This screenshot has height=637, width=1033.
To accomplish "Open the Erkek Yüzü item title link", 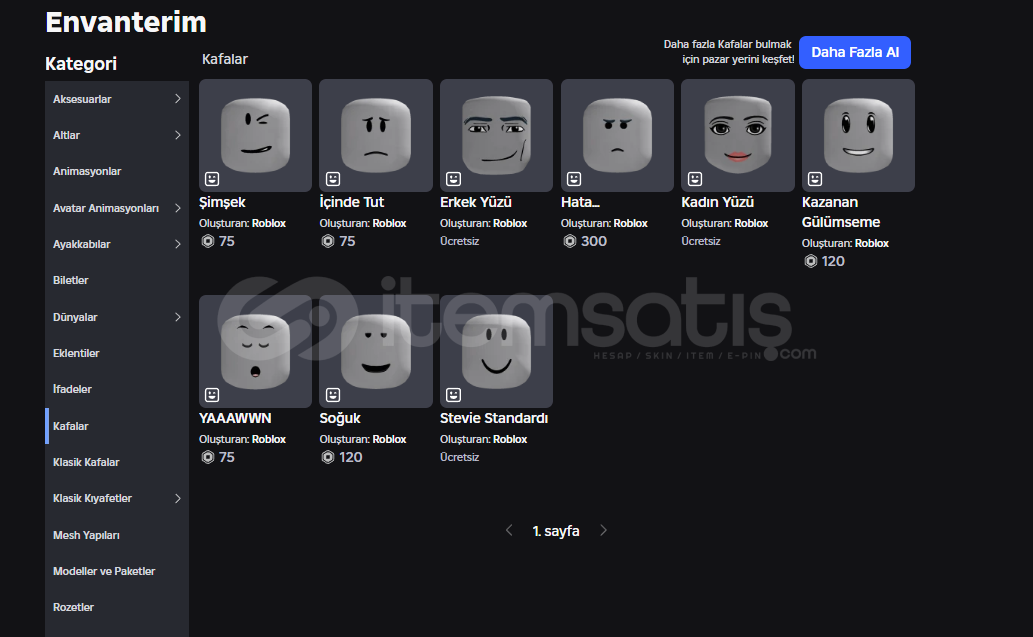I will click(x=476, y=202).
